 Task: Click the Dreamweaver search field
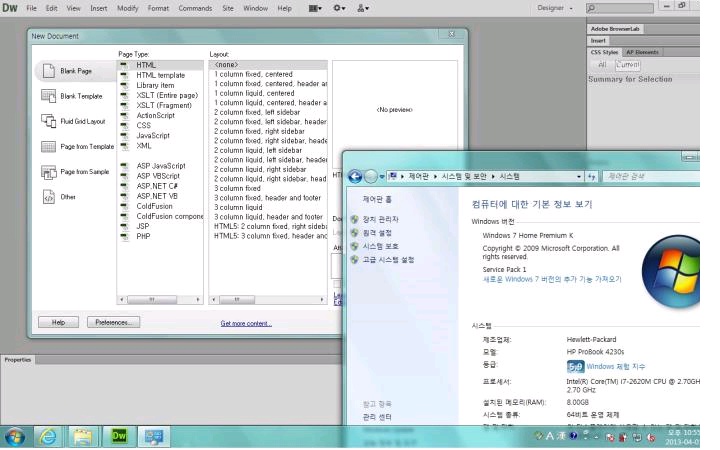[619, 8]
